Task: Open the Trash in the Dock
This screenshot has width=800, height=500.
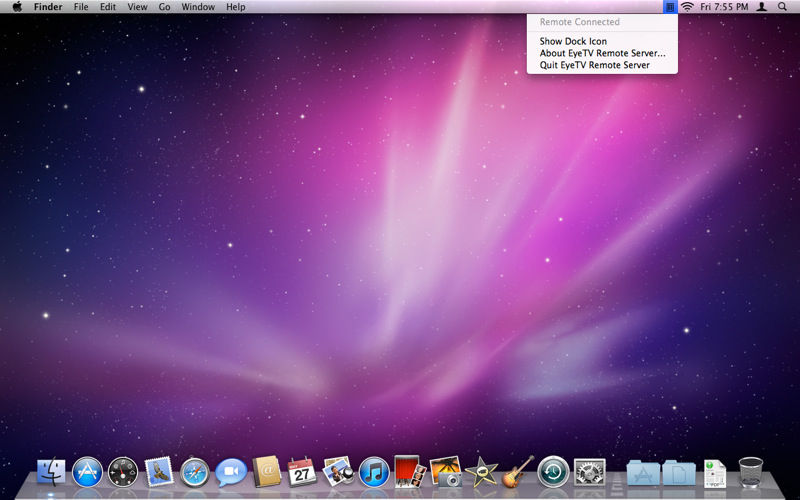Action: click(751, 472)
